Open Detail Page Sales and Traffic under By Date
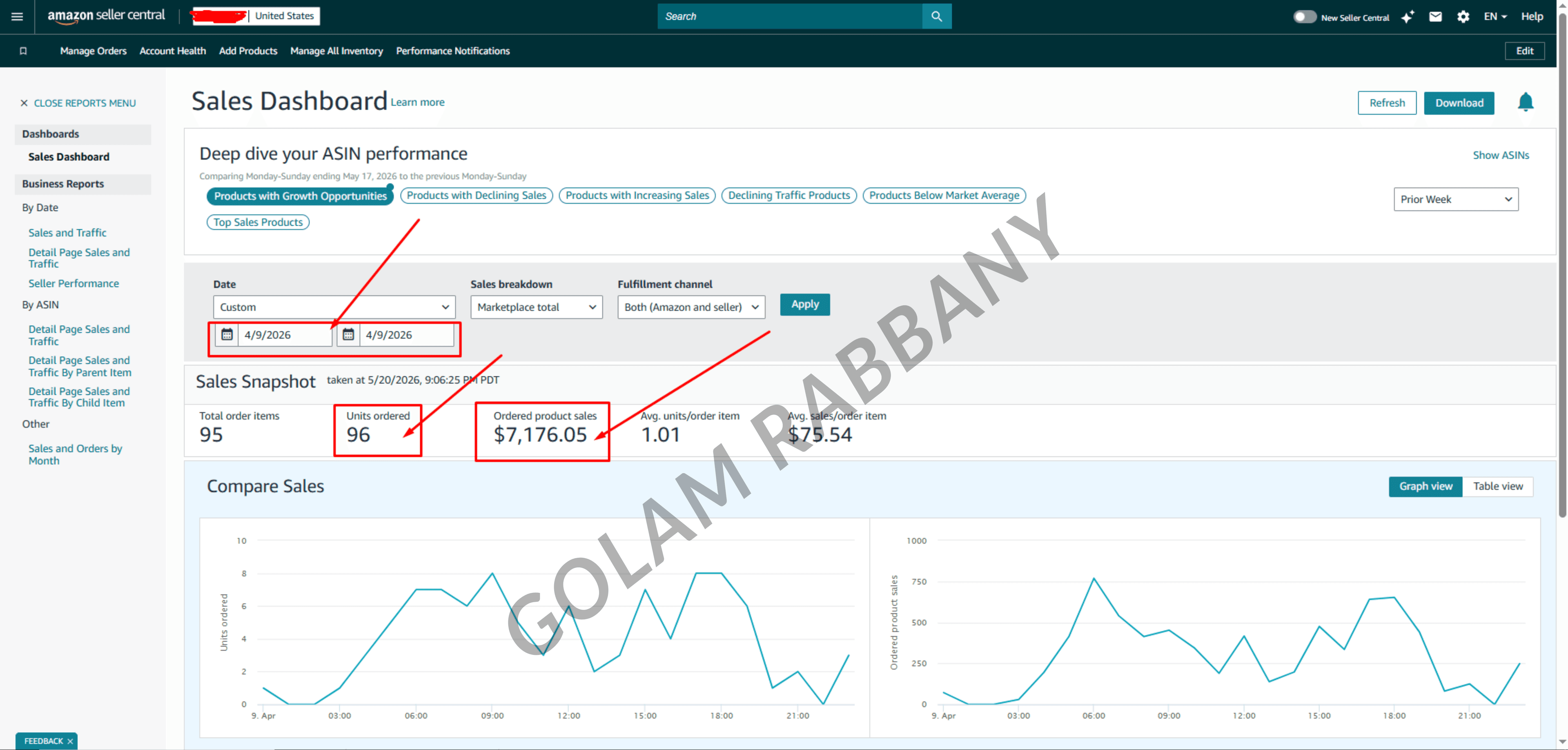 pos(79,258)
